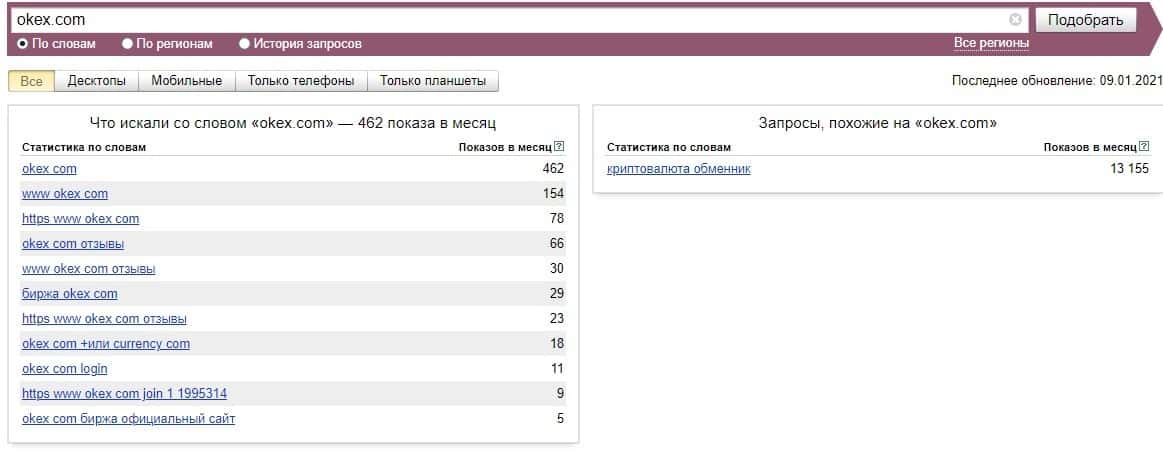Image resolution: width=1163 pixels, height=453 pixels.
Task: Choose the 'История запросов' radio option
Action: pyautogui.click(x=244, y=44)
